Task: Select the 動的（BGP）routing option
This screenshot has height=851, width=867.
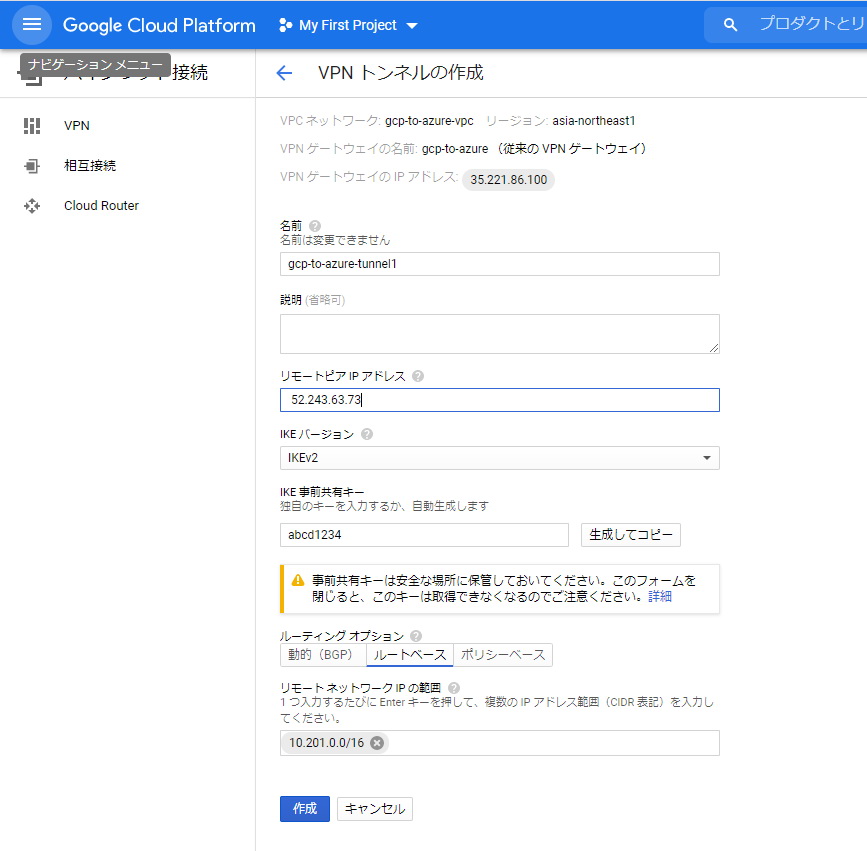Action: [x=323, y=655]
